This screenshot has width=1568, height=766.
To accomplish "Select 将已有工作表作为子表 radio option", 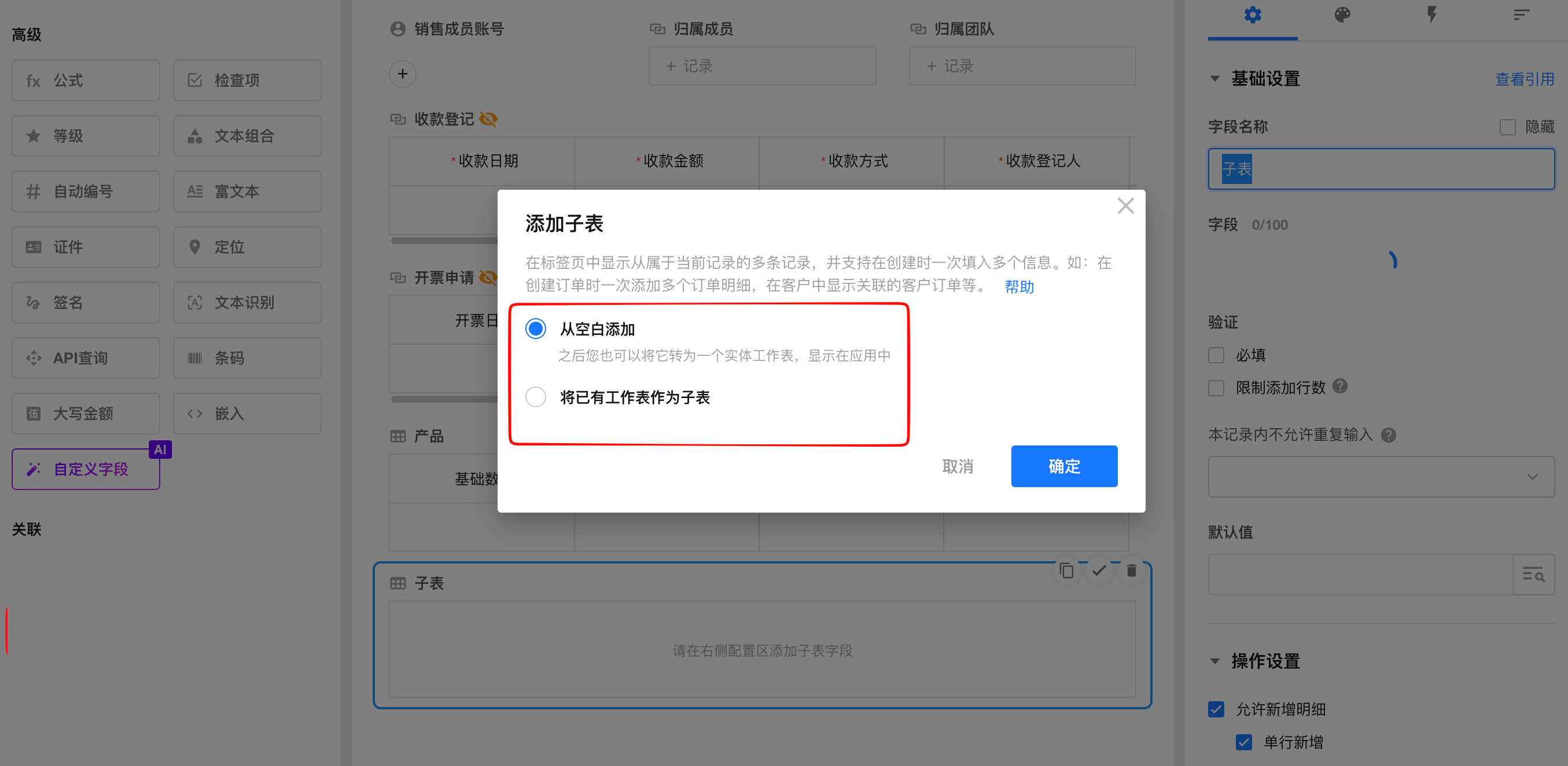I will tap(536, 397).
